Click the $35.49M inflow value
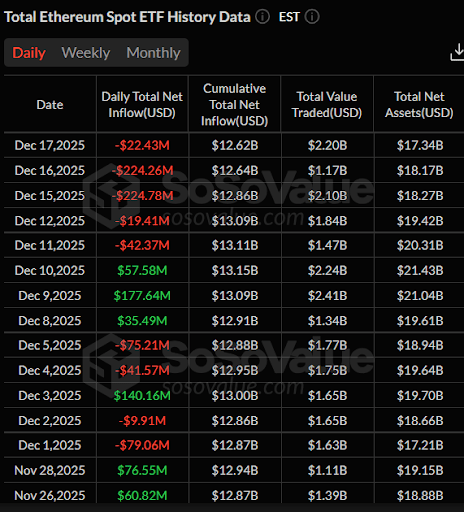The width and height of the screenshot is (464, 512). click(x=142, y=321)
